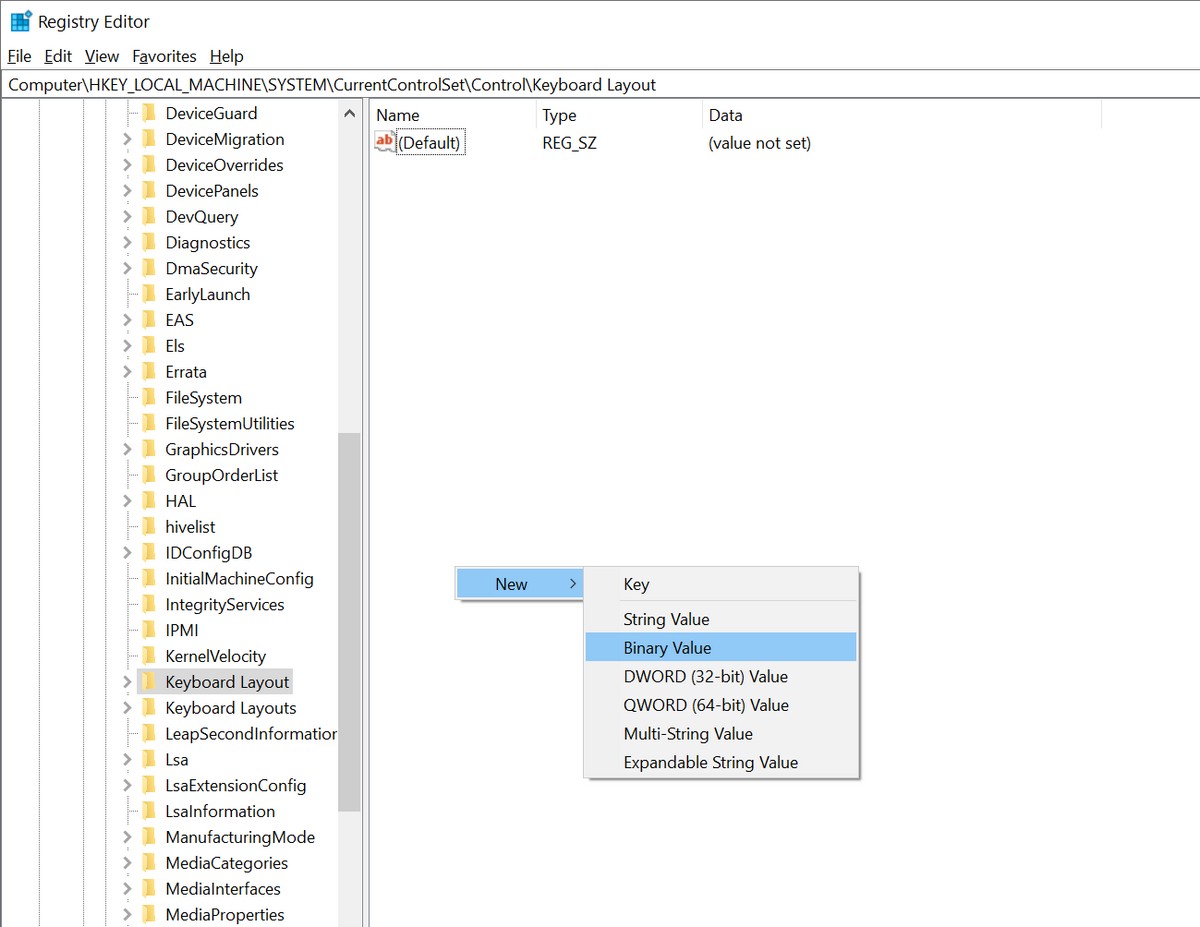
Task: Click the DevQuery folder icon
Action: [148, 216]
